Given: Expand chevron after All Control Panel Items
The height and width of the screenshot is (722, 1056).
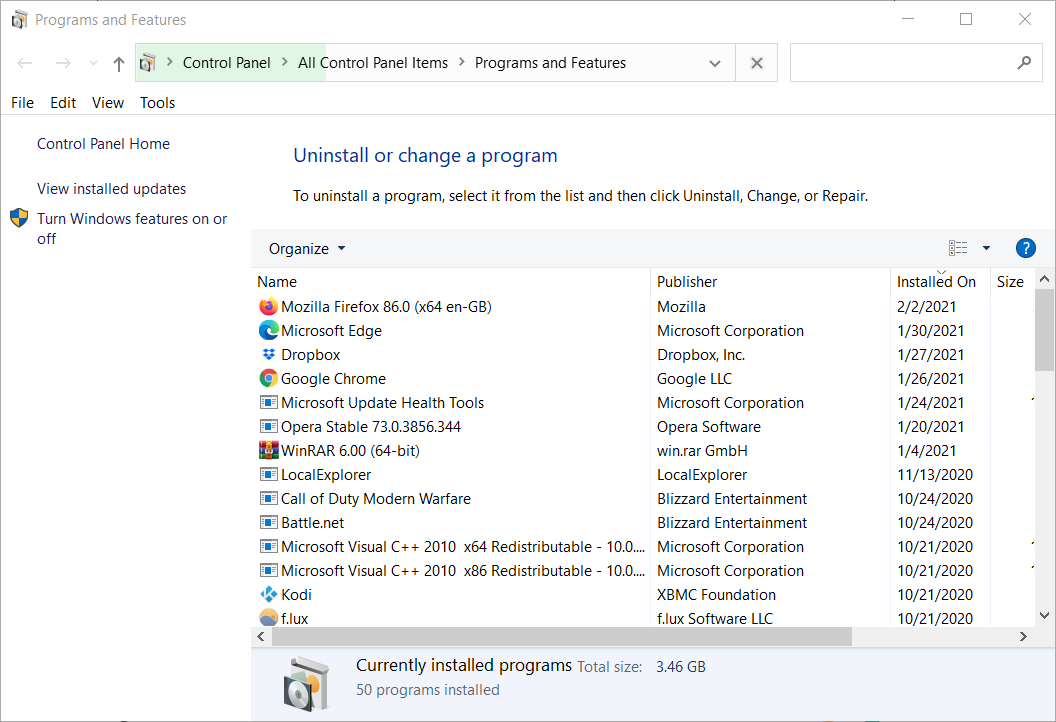Looking at the screenshot, I should tap(461, 62).
